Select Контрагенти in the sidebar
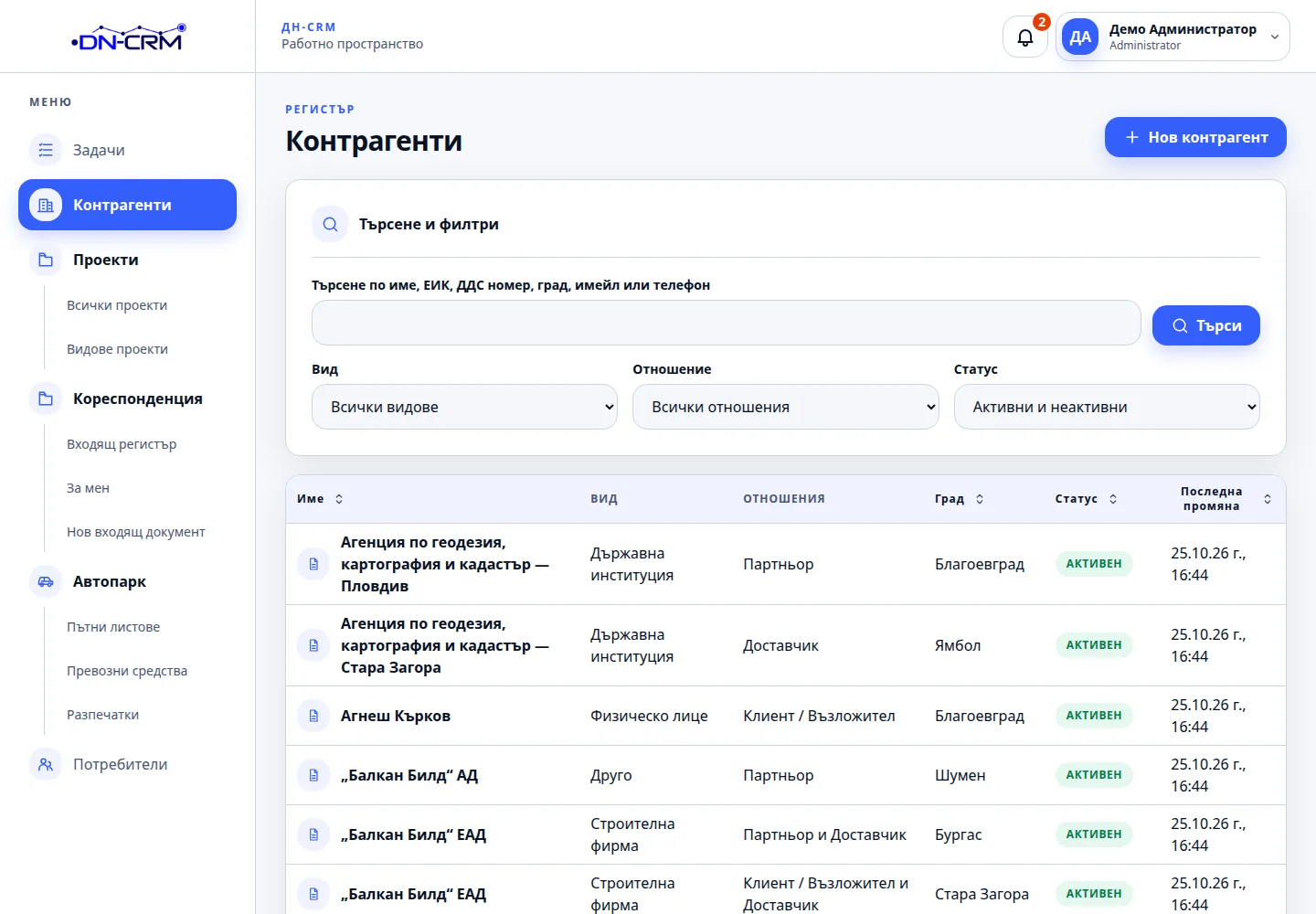Viewport: 1316px width, 914px height. click(x=127, y=205)
